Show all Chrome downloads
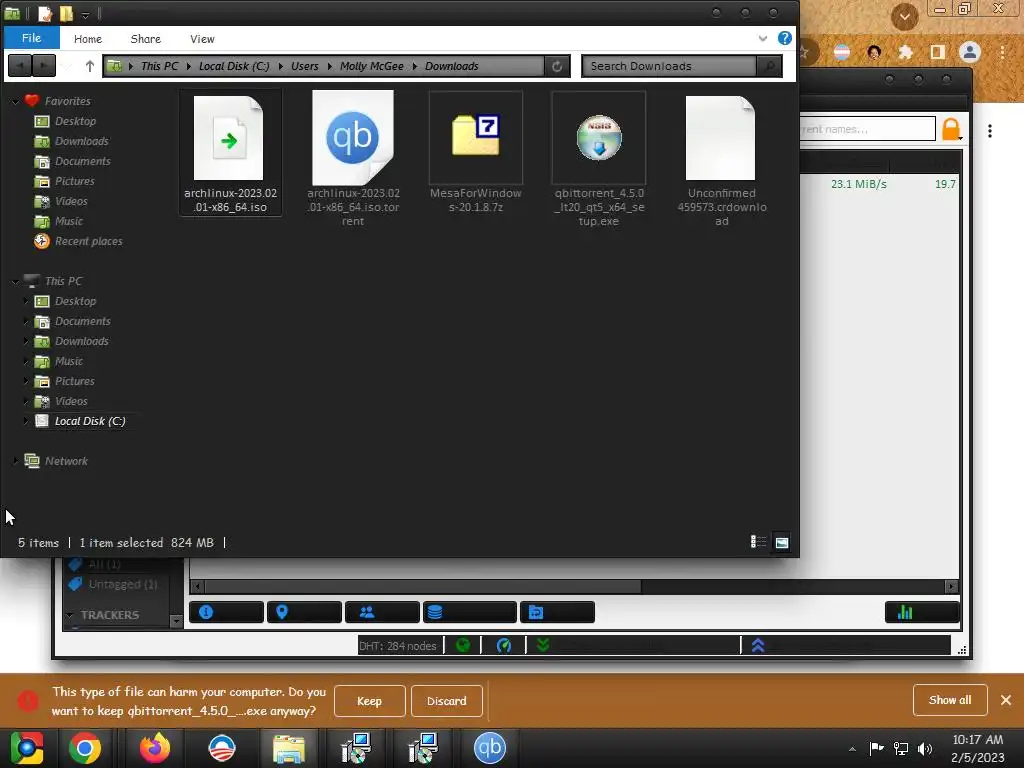 pyautogui.click(x=950, y=700)
